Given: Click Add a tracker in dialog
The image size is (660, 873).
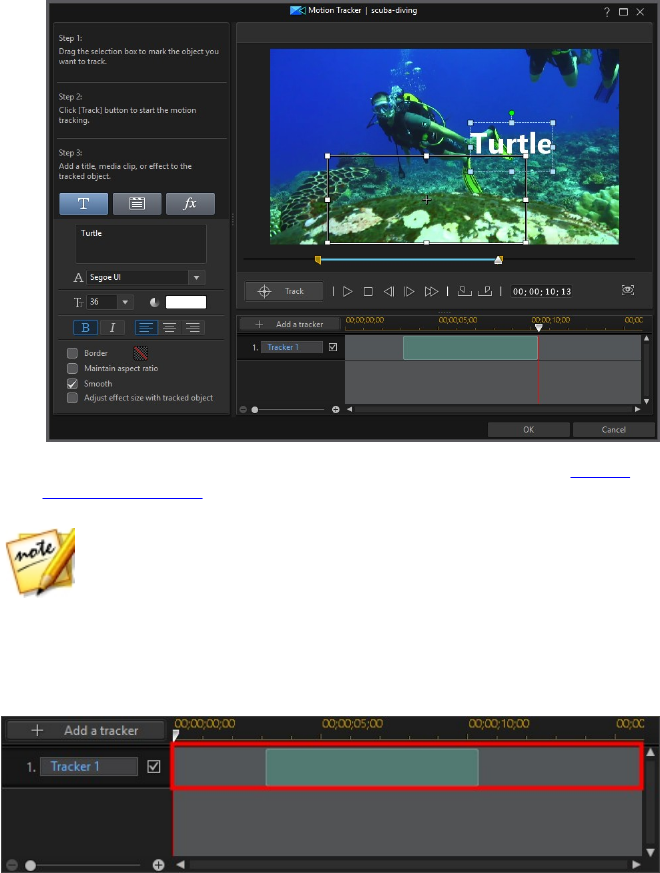Looking at the screenshot, I should point(289,324).
